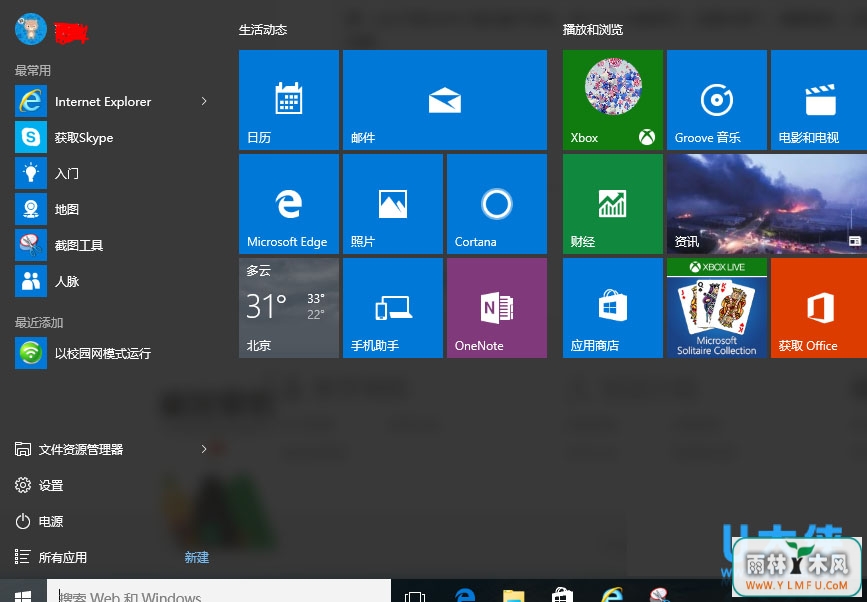Open the 手机助手 tile
Screen dimensions: 867x602
pos(393,308)
